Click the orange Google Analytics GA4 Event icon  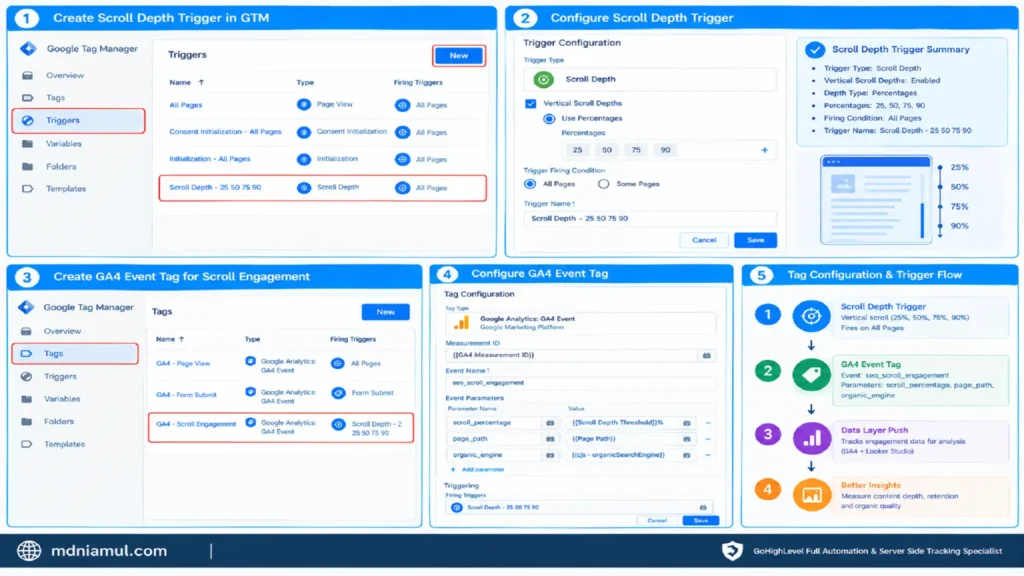pyautogui.click(x=462, y=323)
